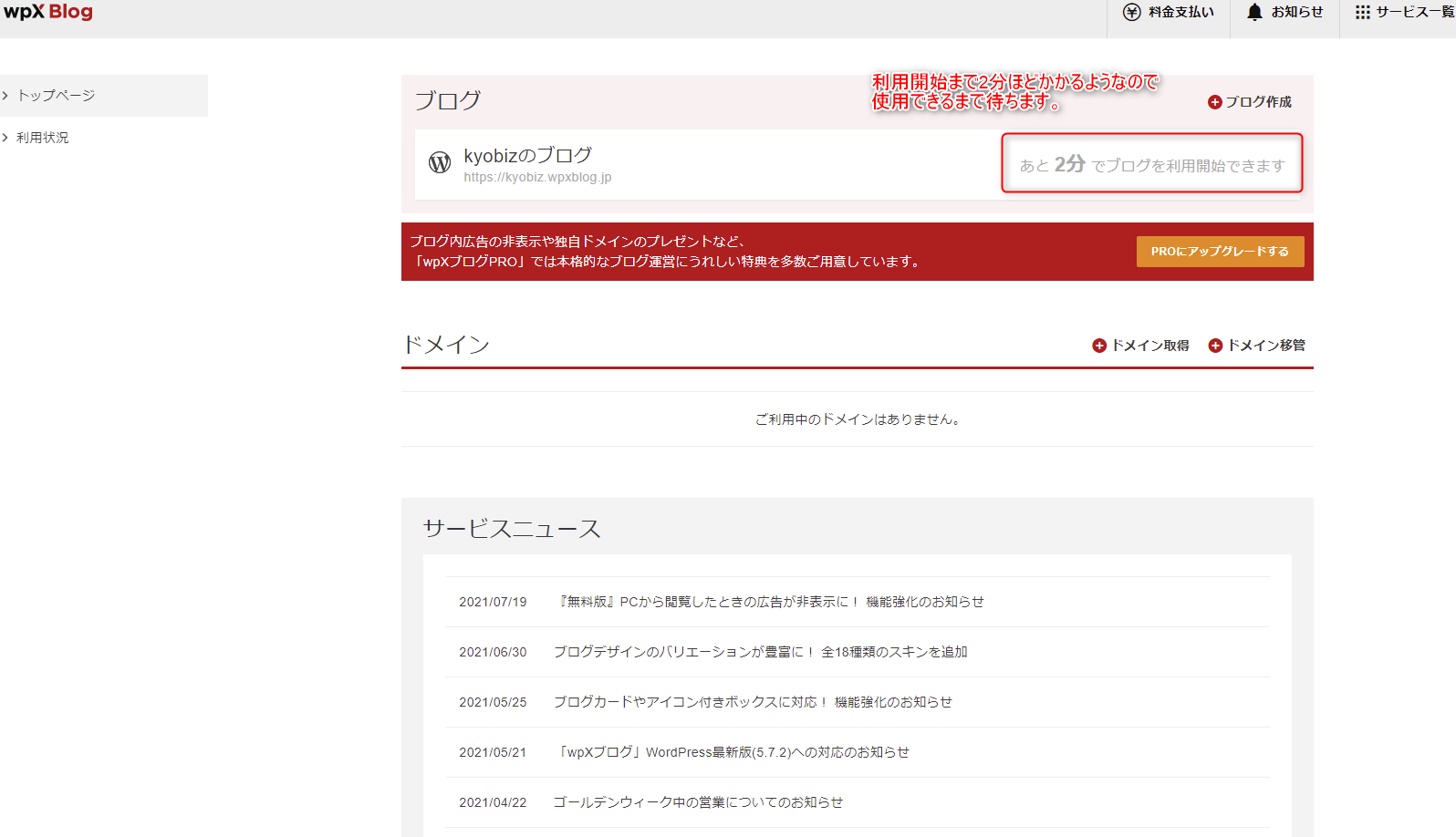Click the ブログ section heading
The height and width of the screenshot is (837, 1456).
[x=448, y=100]
